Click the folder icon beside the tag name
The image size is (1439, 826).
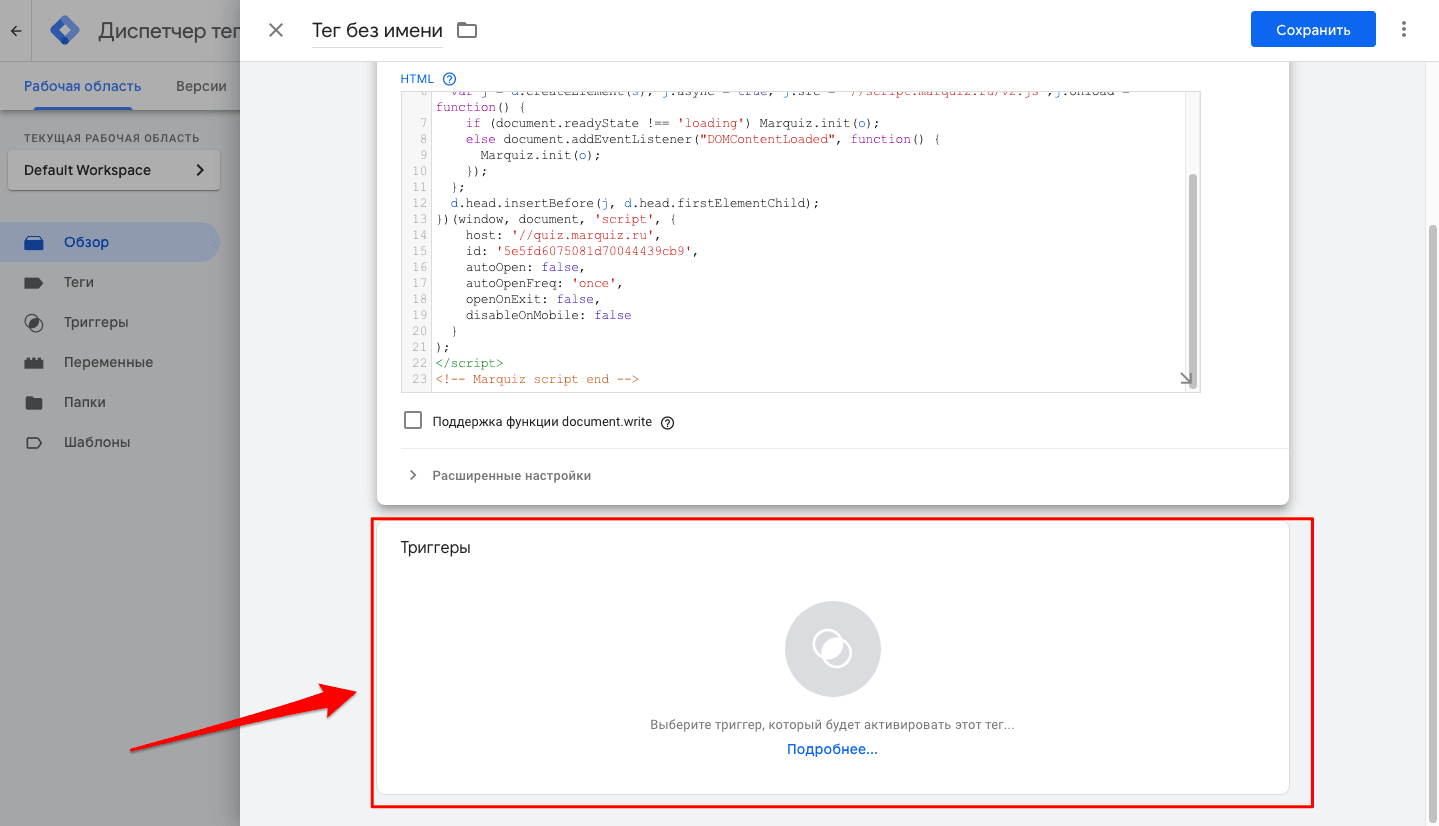click(467, 30)
